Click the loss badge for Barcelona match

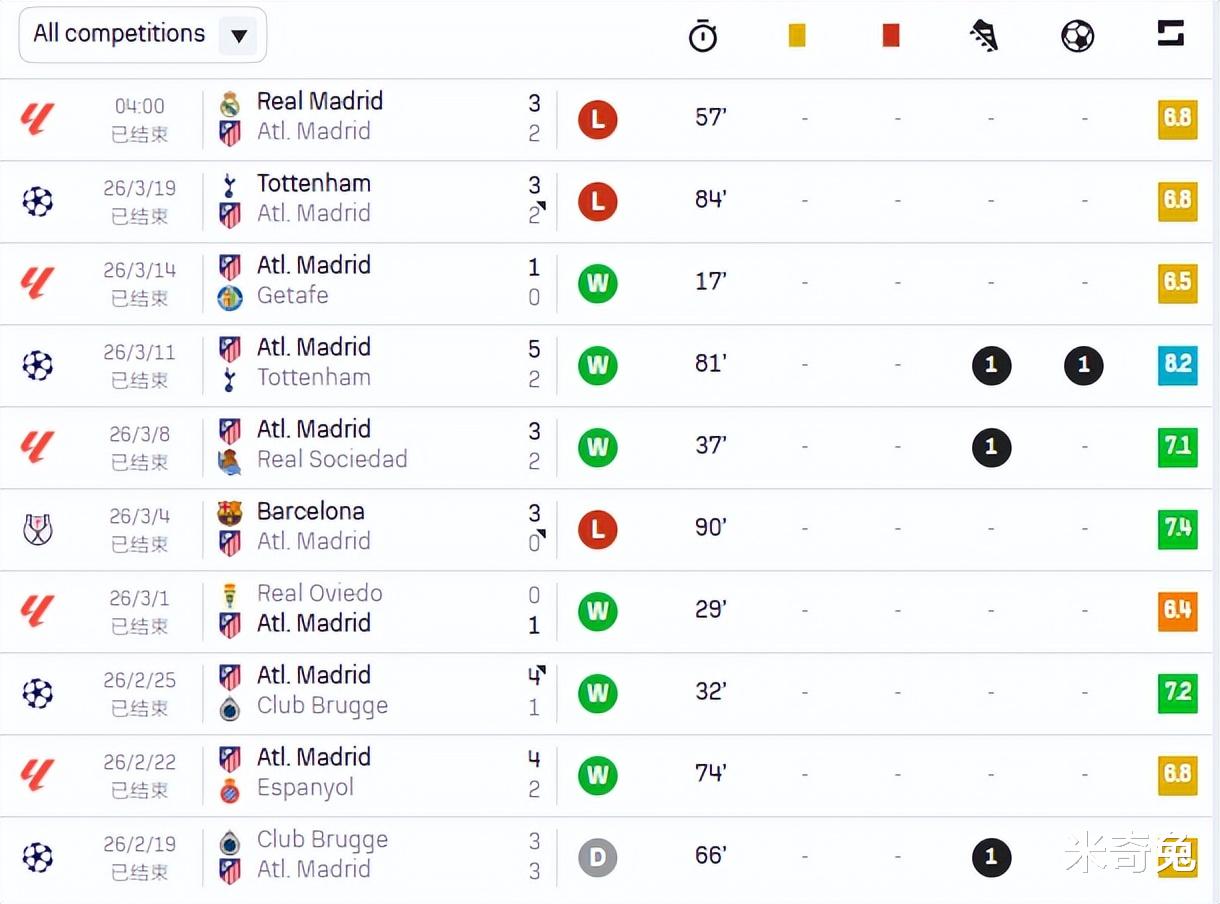pos(597,529)
